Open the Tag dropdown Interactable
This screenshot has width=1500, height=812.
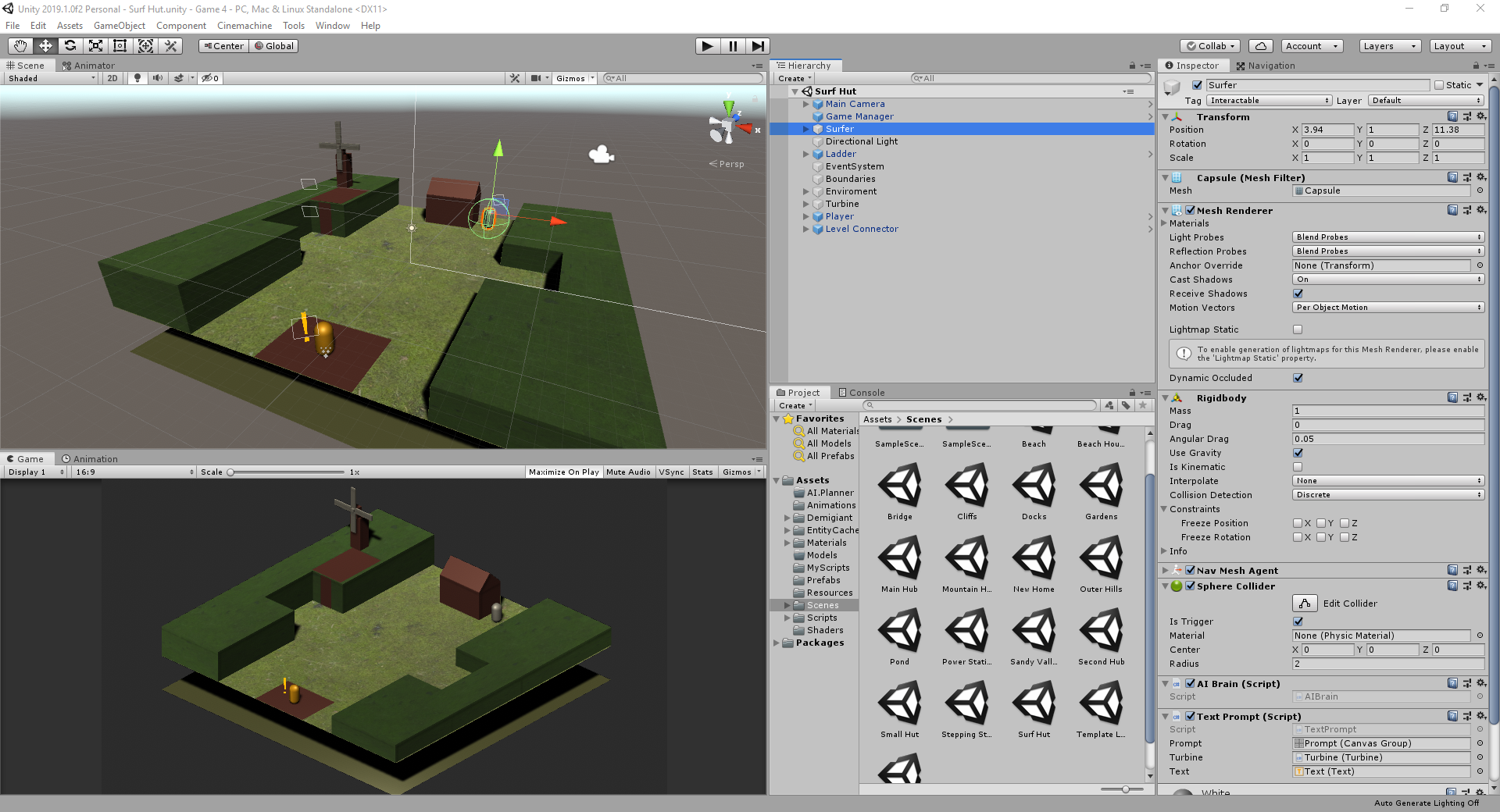pyautogui.click(x=1269, y=101)
